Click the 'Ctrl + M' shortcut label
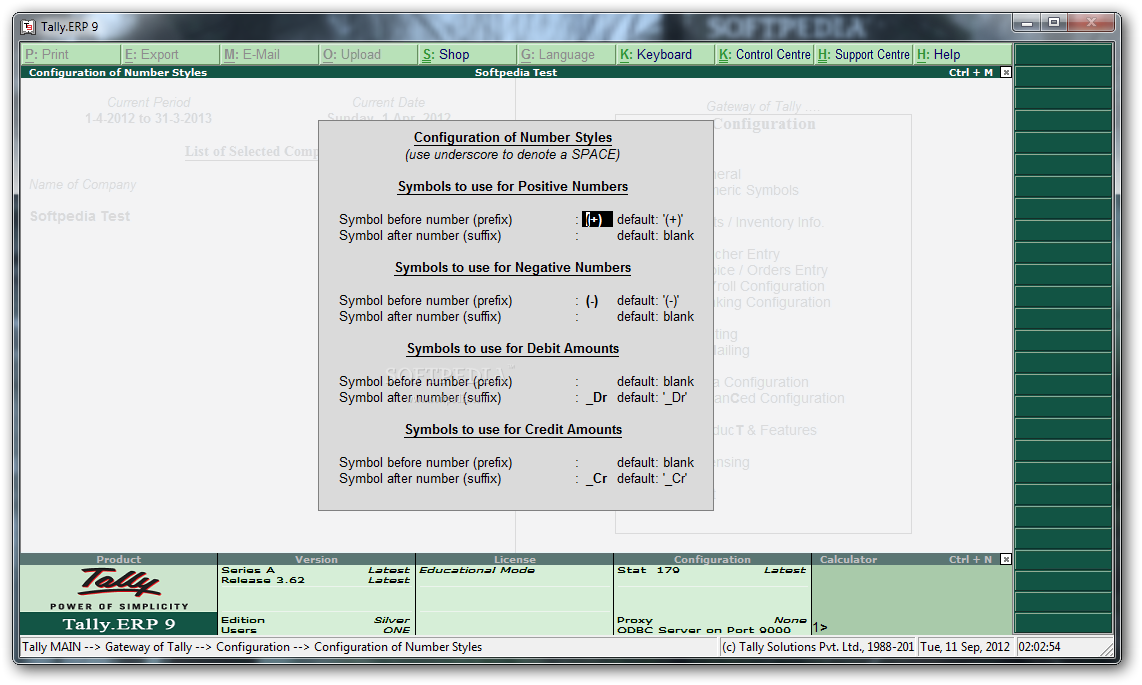 click(971, 72)
